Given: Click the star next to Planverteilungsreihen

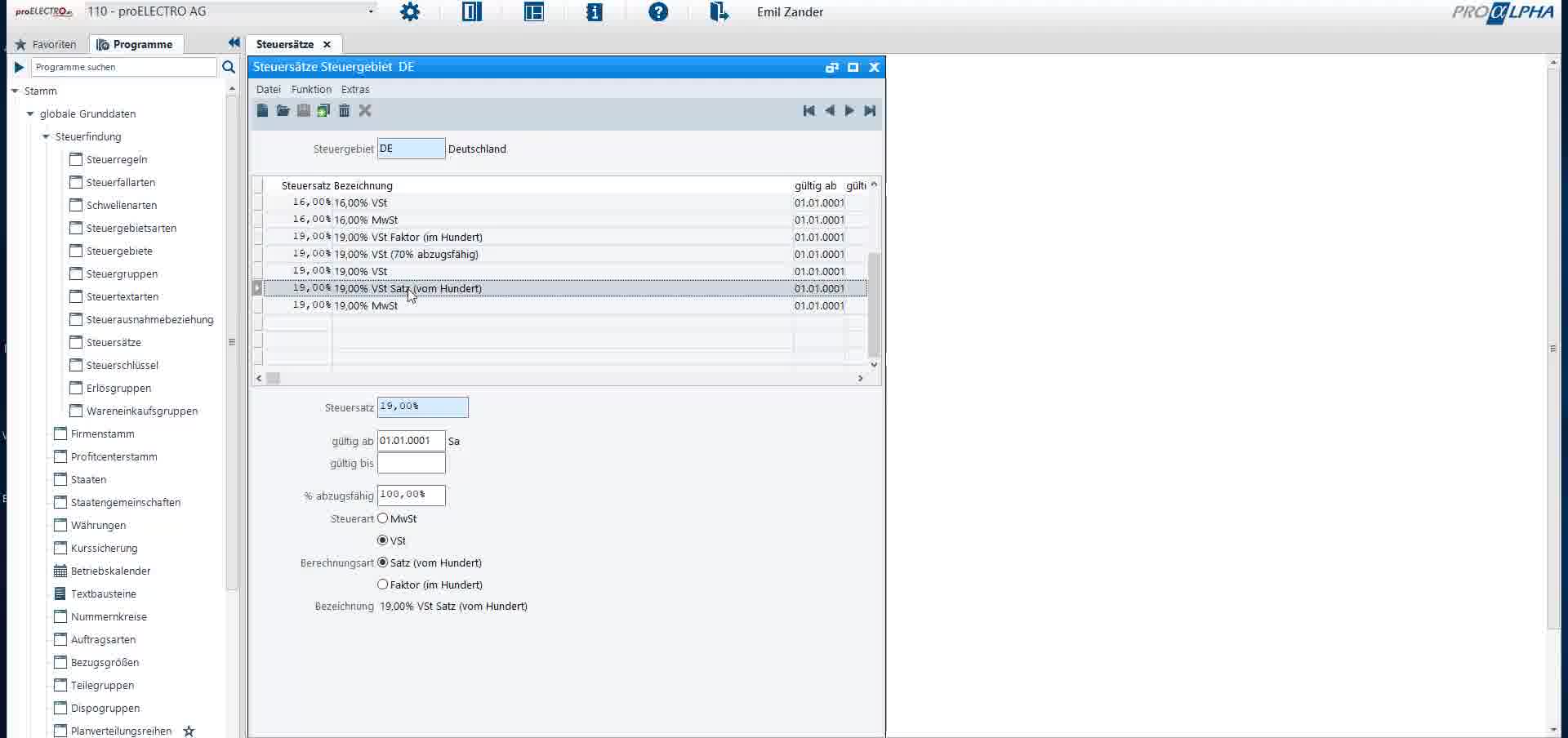Looking at the screenshot, I should coord(189,731).
